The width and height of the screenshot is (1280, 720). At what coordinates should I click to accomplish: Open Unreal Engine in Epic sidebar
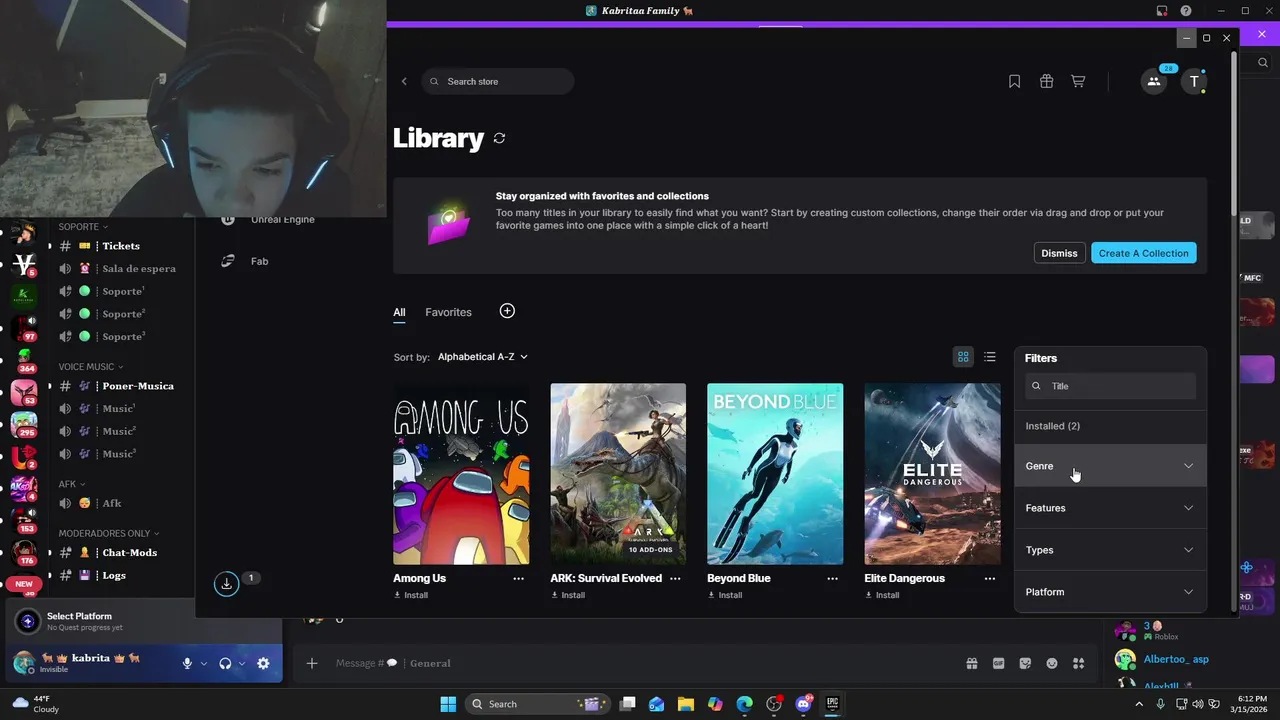[x=270, y=219]
